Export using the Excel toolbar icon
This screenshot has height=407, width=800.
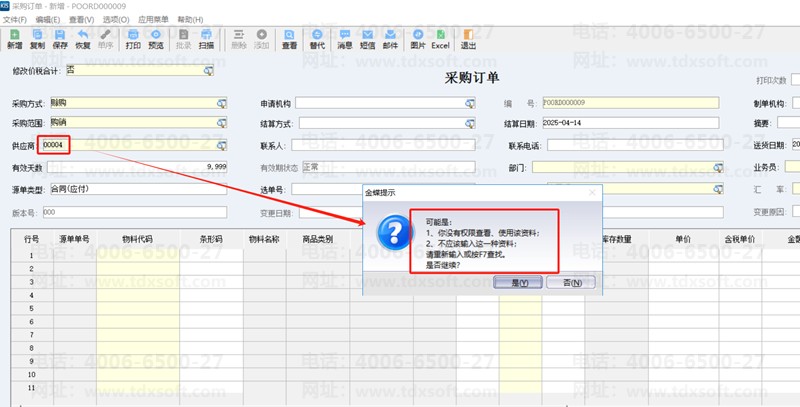click(441, 39)
